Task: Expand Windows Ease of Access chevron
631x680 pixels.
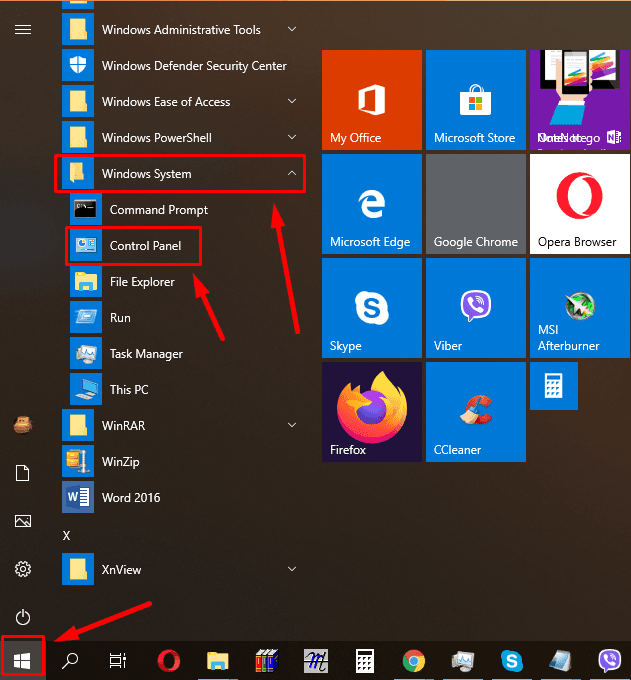Action: [292, 101]
